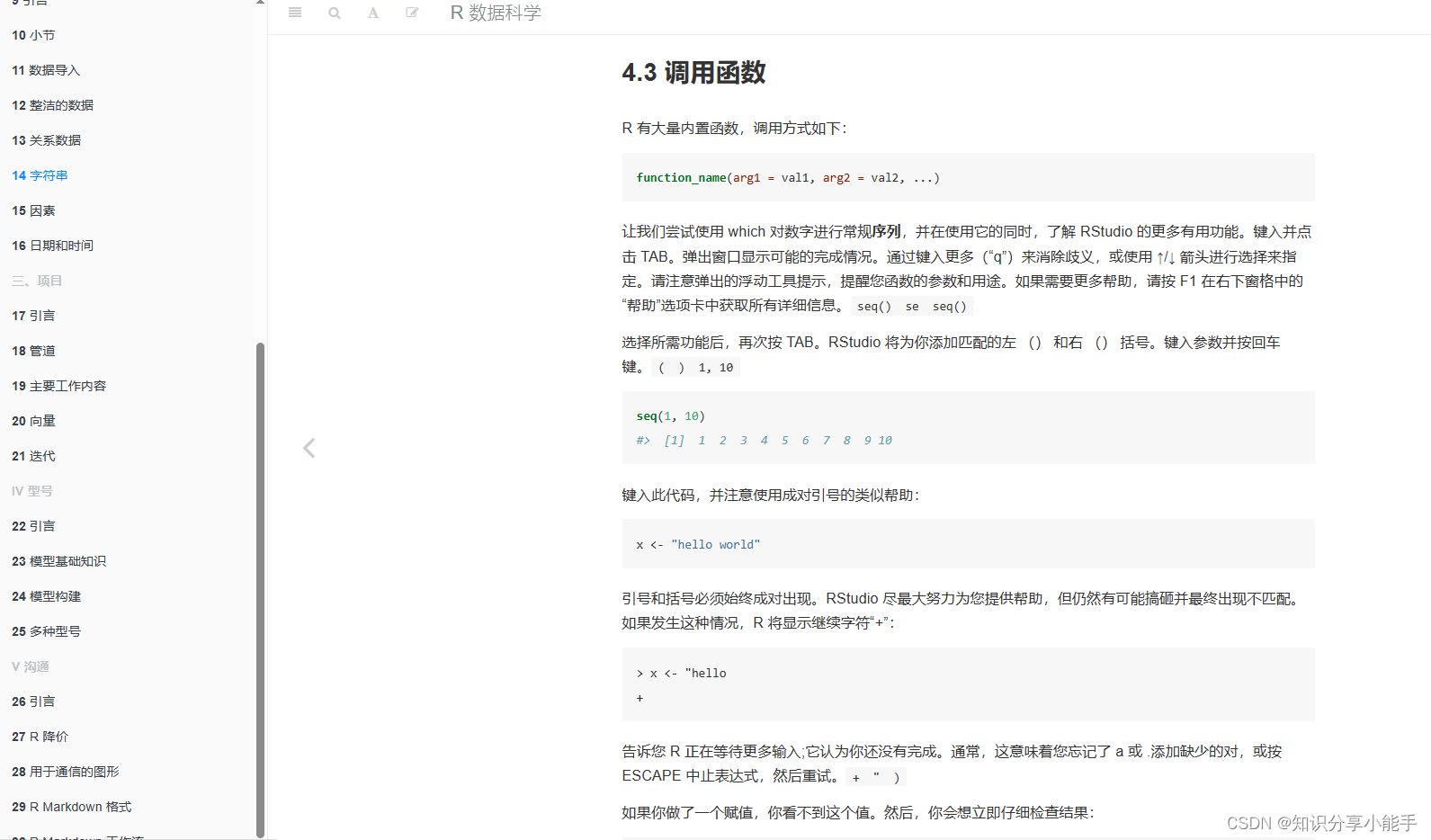Click section header IV 型号
The width and height of the screenshot is (1431, 840).
[32, 491]
